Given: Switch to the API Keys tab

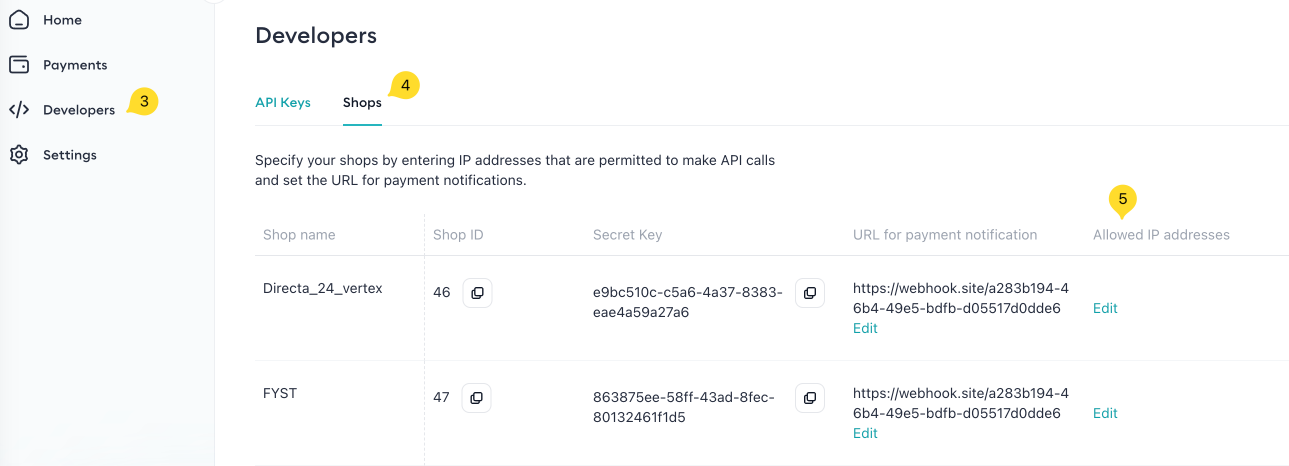Looking at the screenshot, I should (283, 103).
